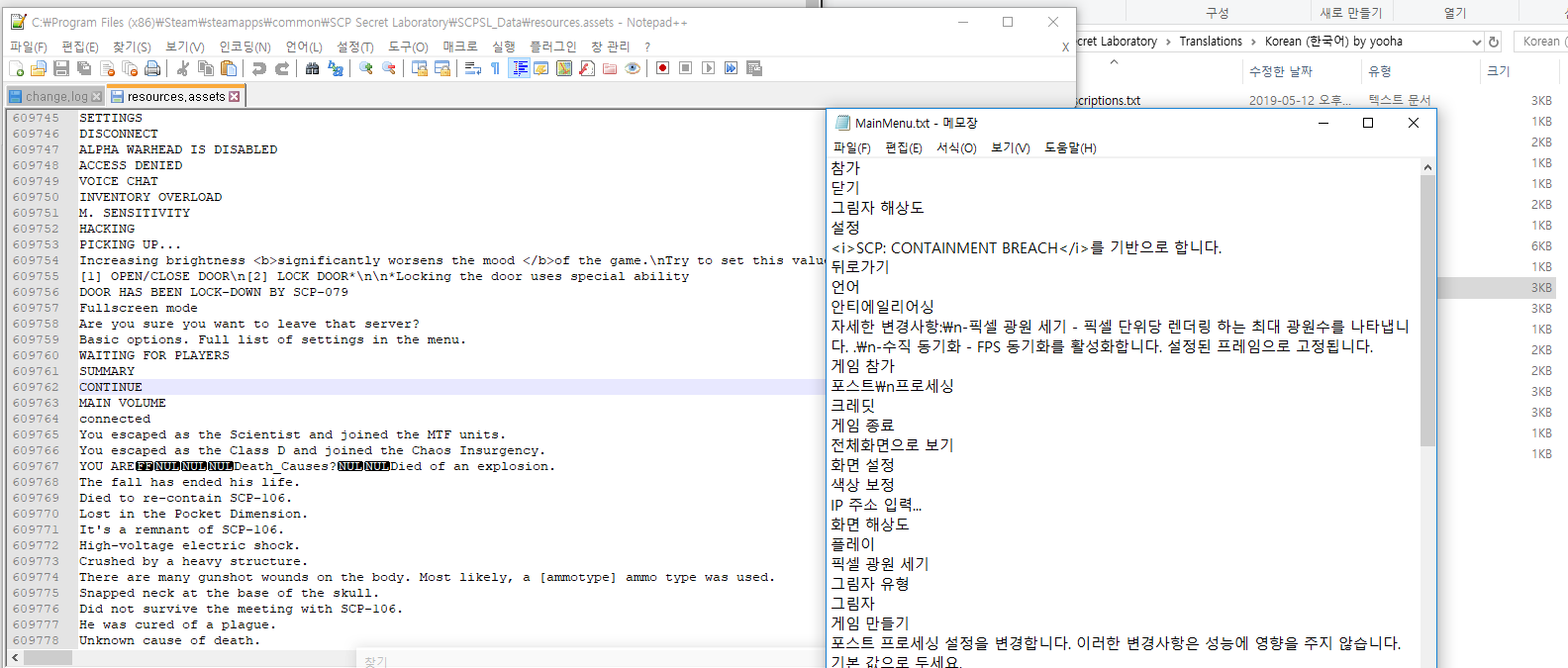
Task: Open Folder as Workspace icon
Action: click(x=610, y=68)
